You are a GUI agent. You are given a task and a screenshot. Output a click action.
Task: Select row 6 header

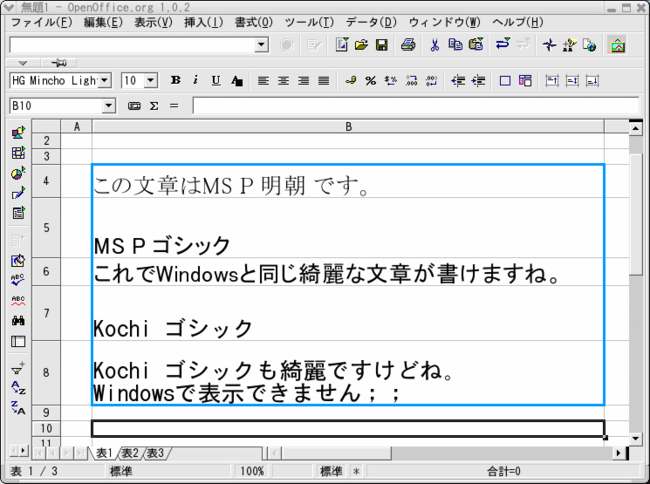46,271
